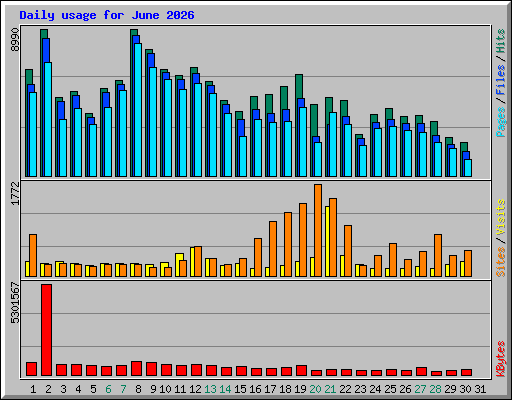Click the orange visits bar for day 28
Image resolution: width=512 pixels, height=400 pixels.
tap(438, 255)
